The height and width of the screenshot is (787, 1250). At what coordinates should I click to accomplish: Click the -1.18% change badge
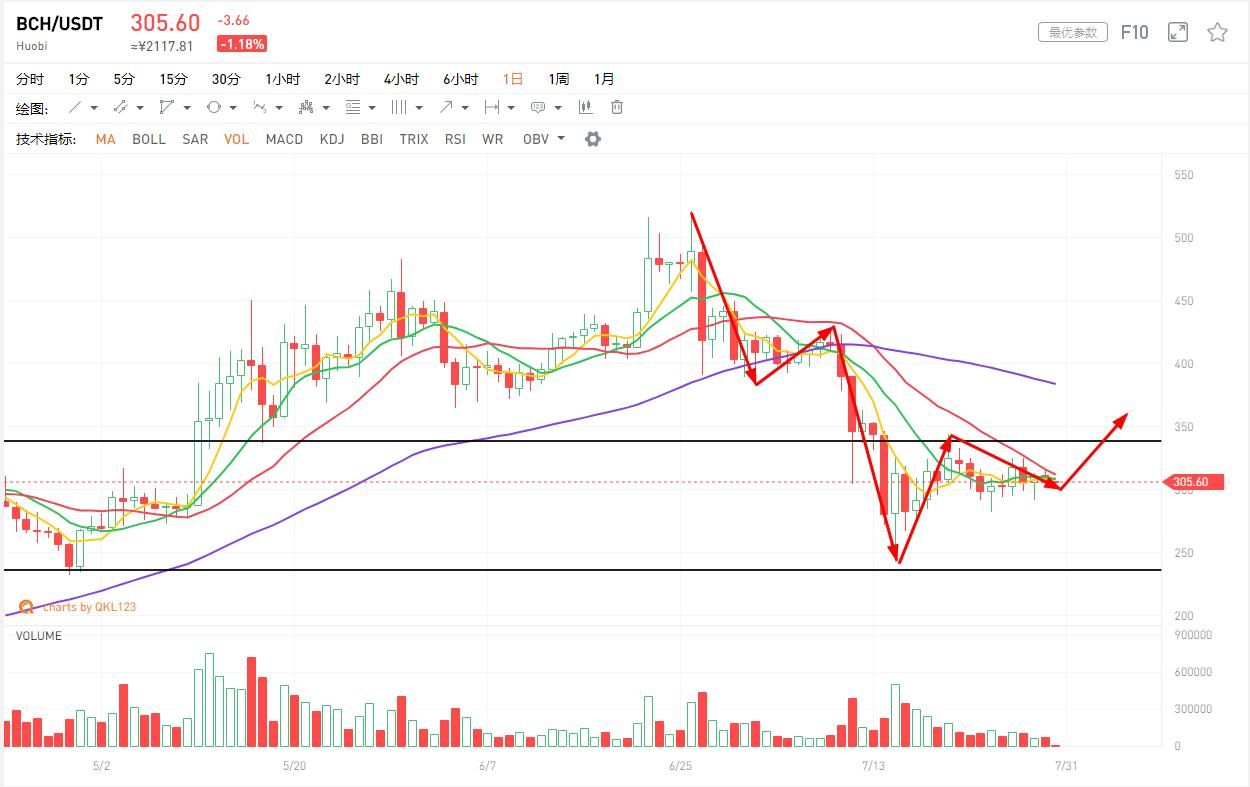pyautogui.click(x=242, y=44)
